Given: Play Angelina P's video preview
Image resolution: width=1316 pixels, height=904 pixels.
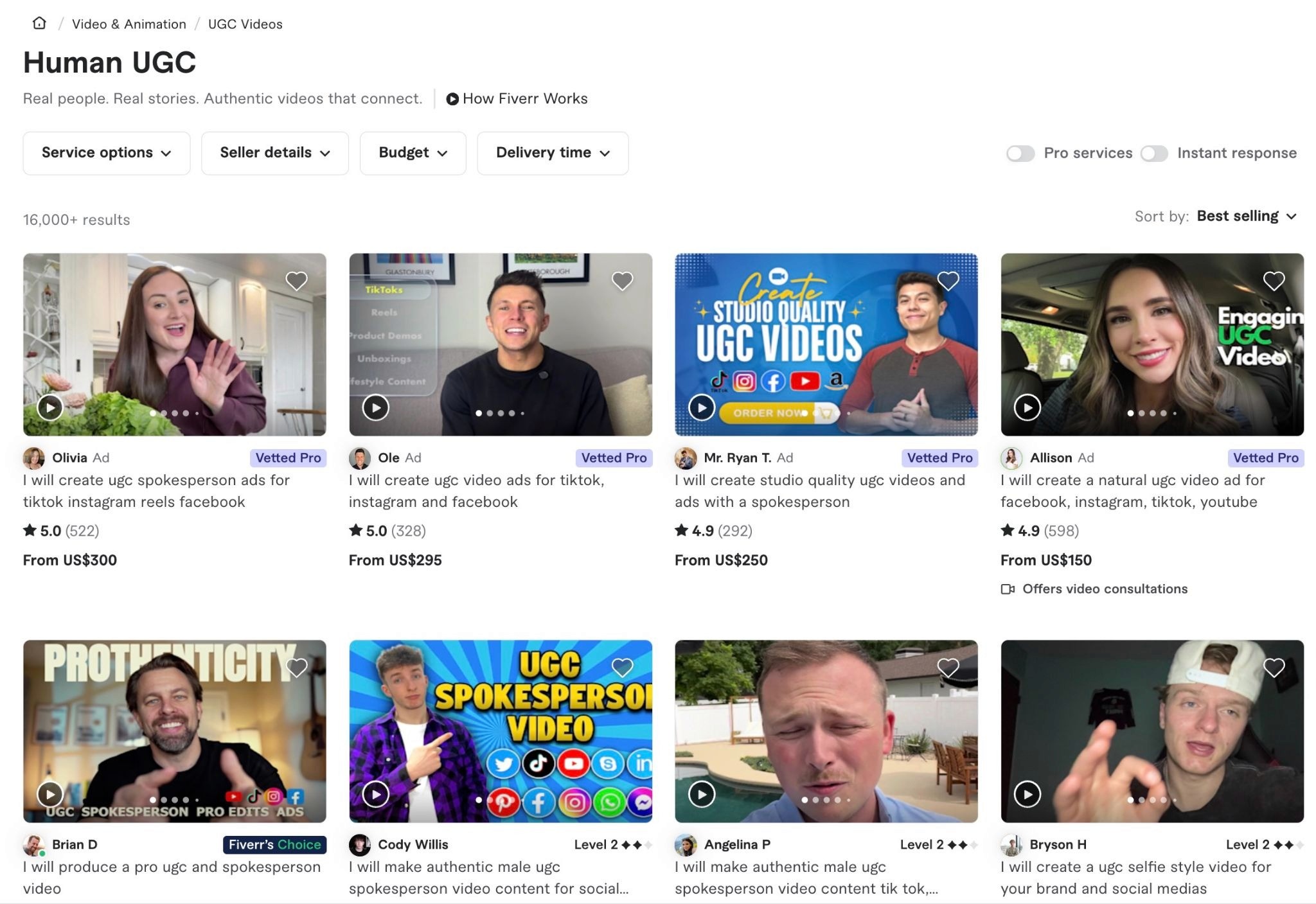Looking at the screenshot, I should pyautogui.click(x=702, y=794).
